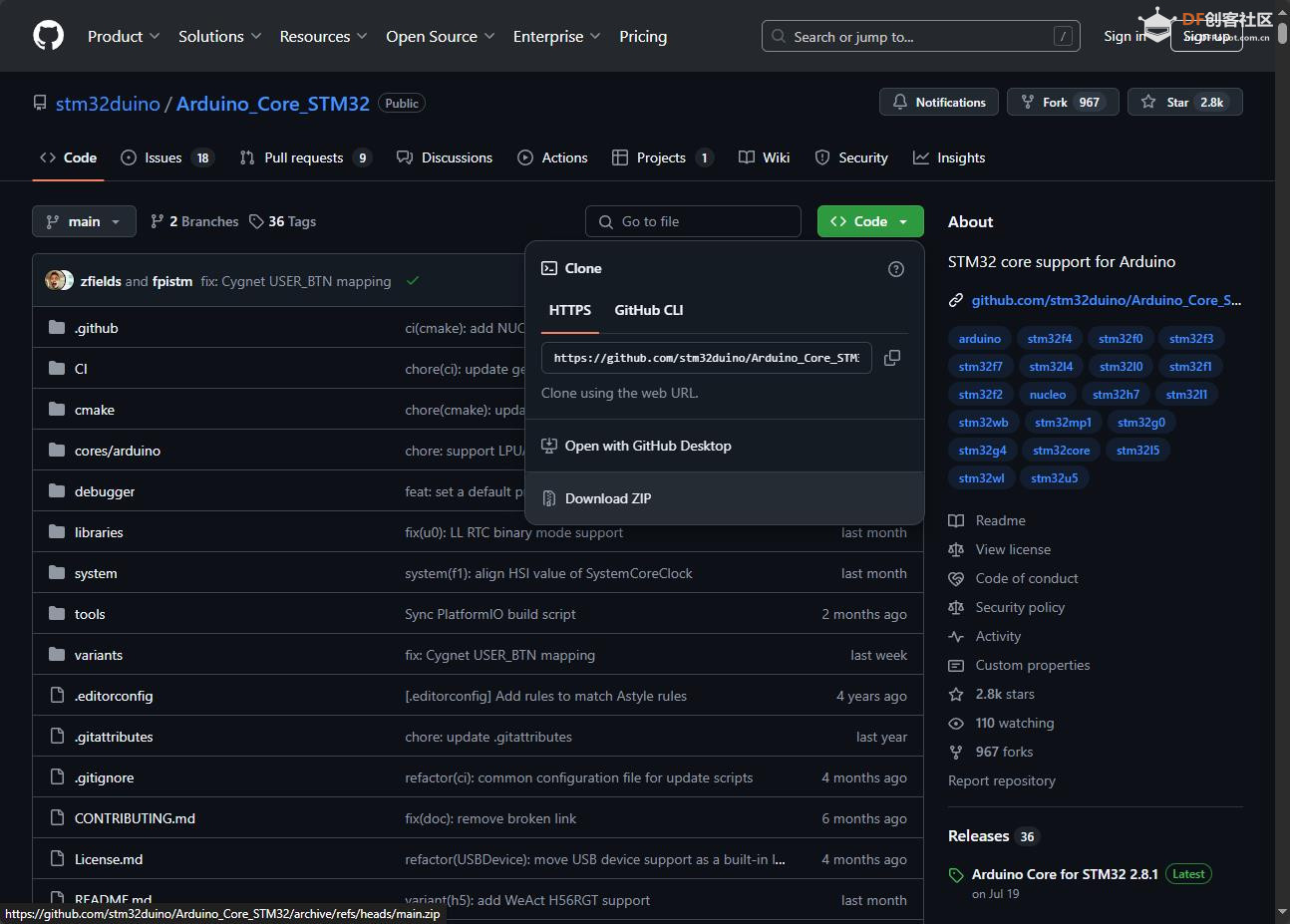Open the main branch selector dropdown
The width and height of the screenshot is (1290, 924).
84,221
